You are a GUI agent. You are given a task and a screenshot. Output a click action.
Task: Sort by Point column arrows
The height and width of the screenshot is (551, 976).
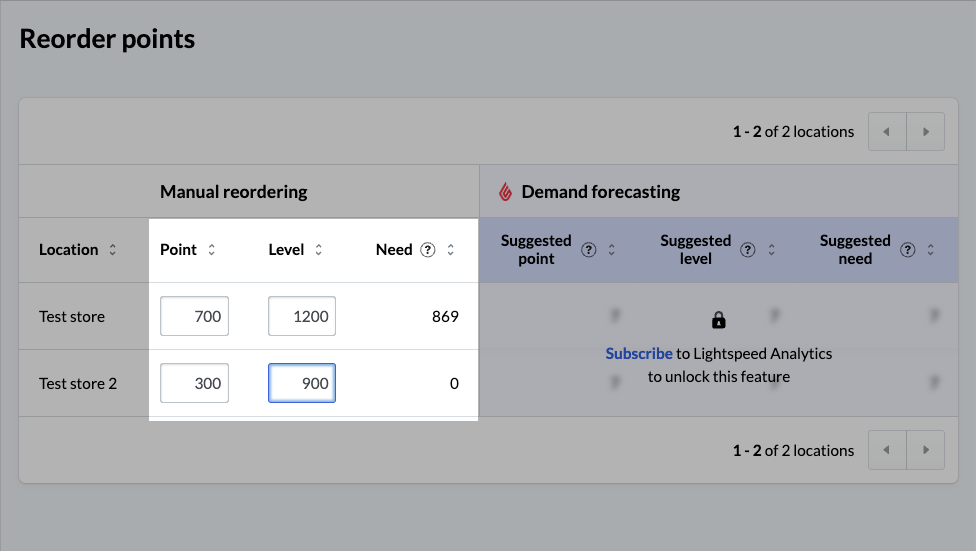pos(211,250)
